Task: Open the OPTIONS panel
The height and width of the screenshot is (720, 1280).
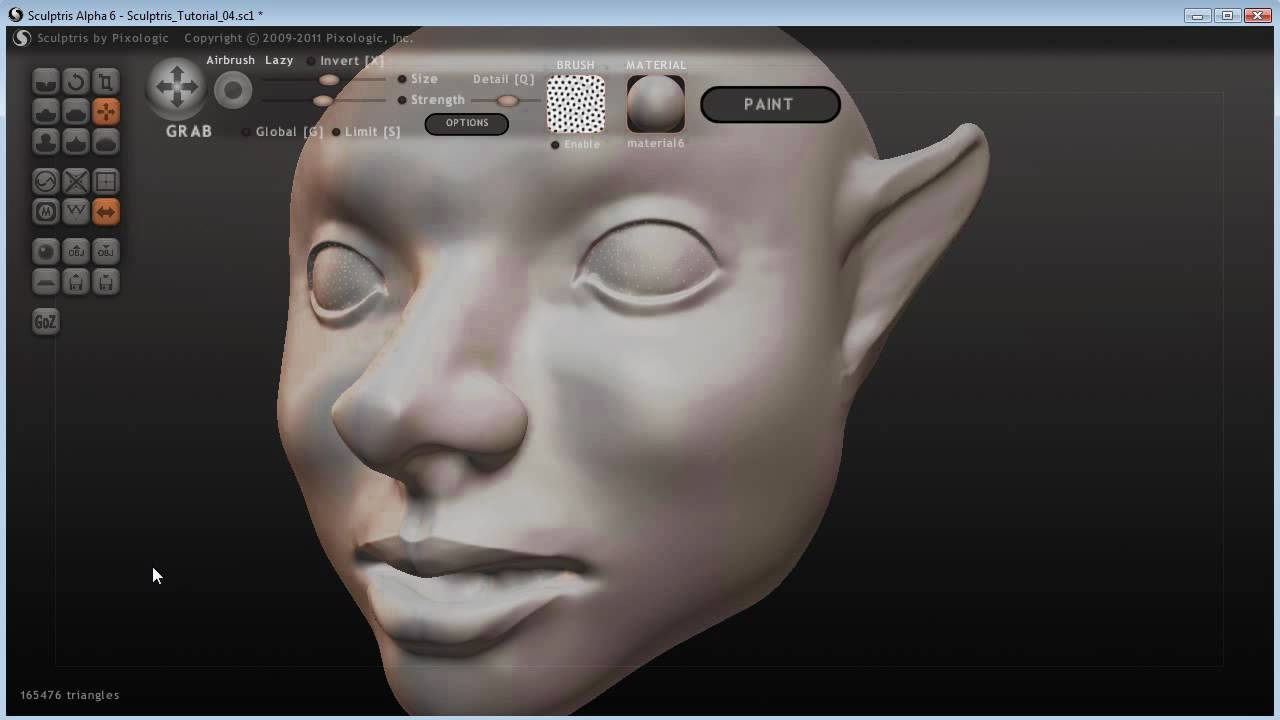Action: (466, 123)
